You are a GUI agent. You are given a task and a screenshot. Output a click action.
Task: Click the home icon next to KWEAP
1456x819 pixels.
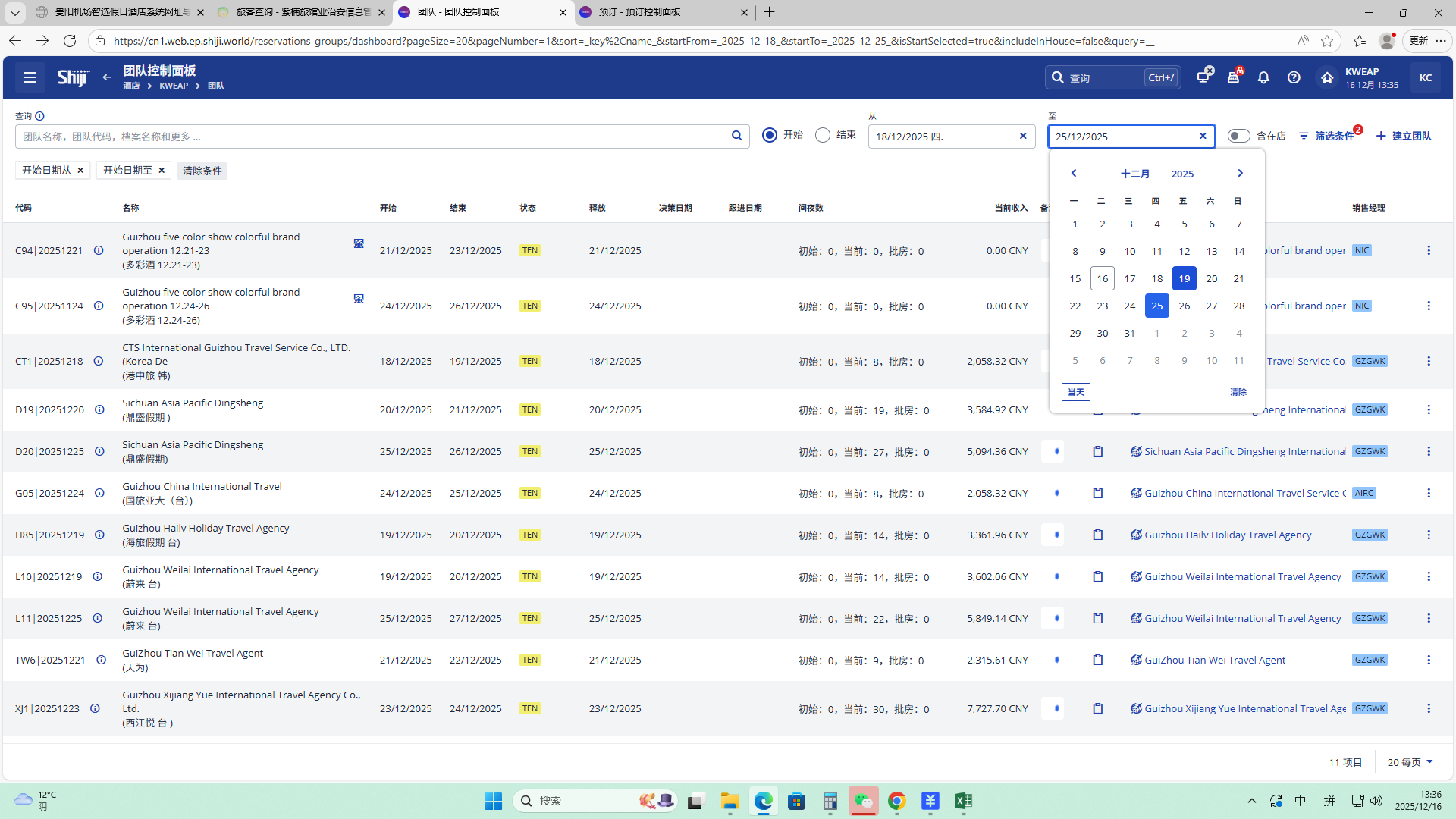pyautogui.click(x=1326, y=77)
